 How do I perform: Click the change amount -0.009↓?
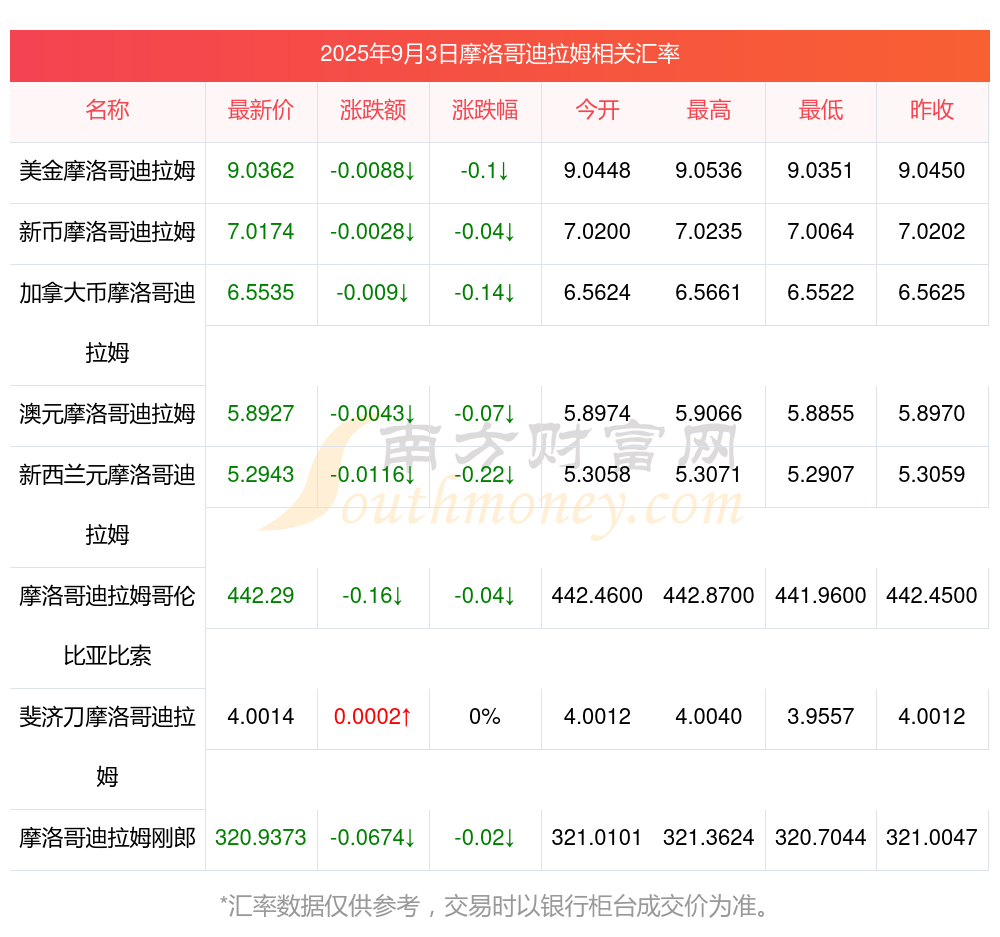point(373,293)
